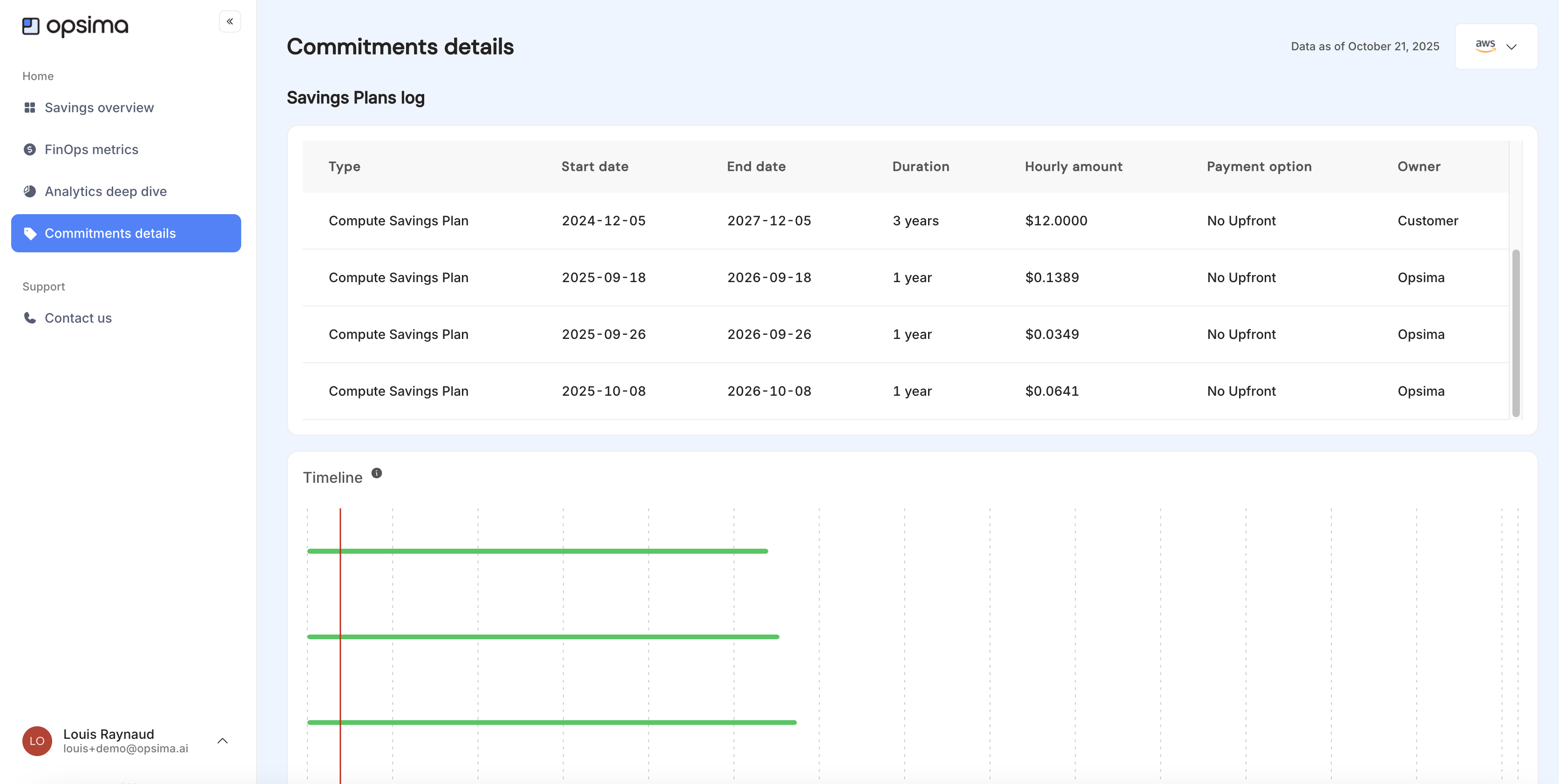Open the AWS provider dropdown
The image size is (1559, 784).
1496,47
